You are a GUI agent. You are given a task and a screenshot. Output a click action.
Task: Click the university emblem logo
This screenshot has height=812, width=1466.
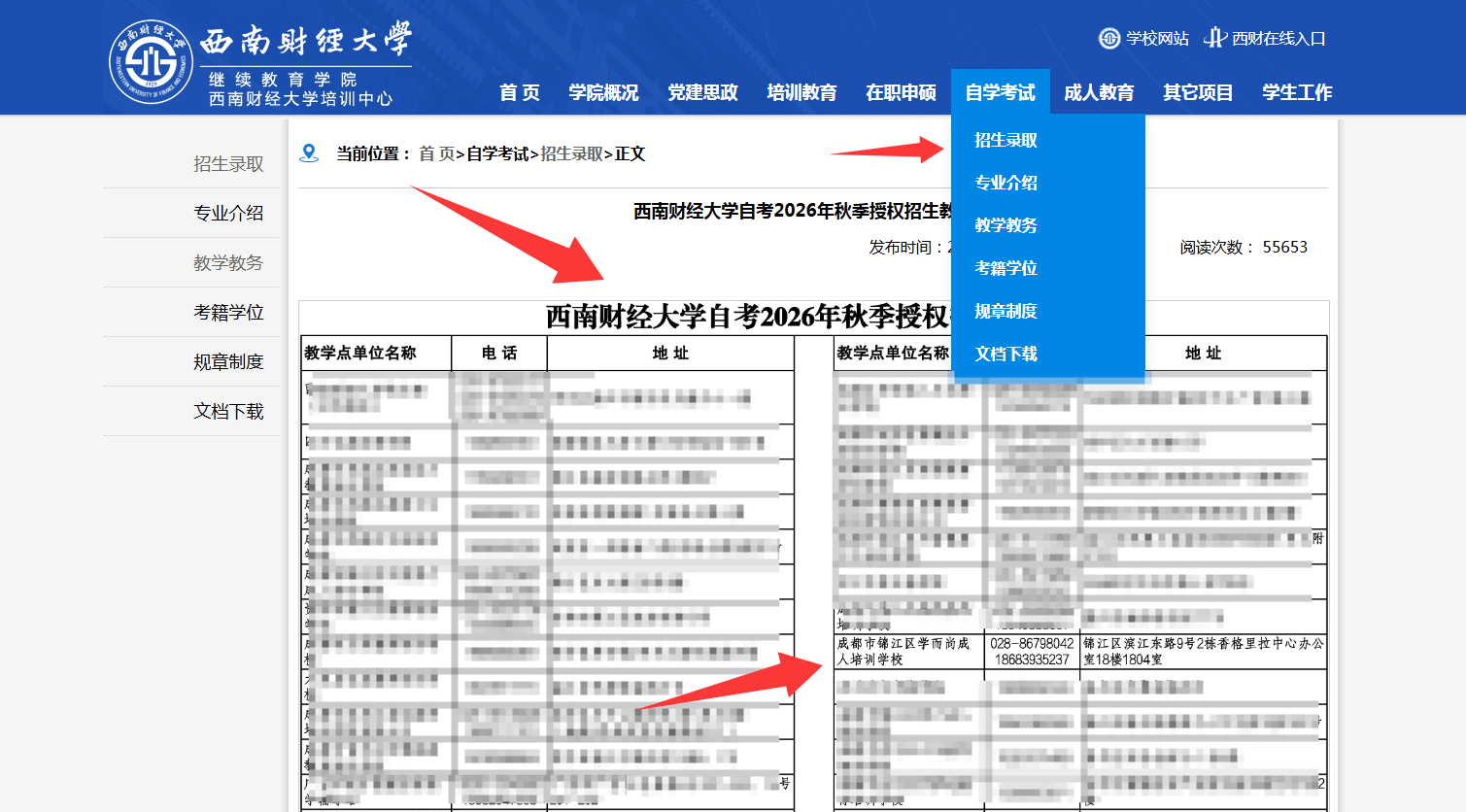[151, 62]
